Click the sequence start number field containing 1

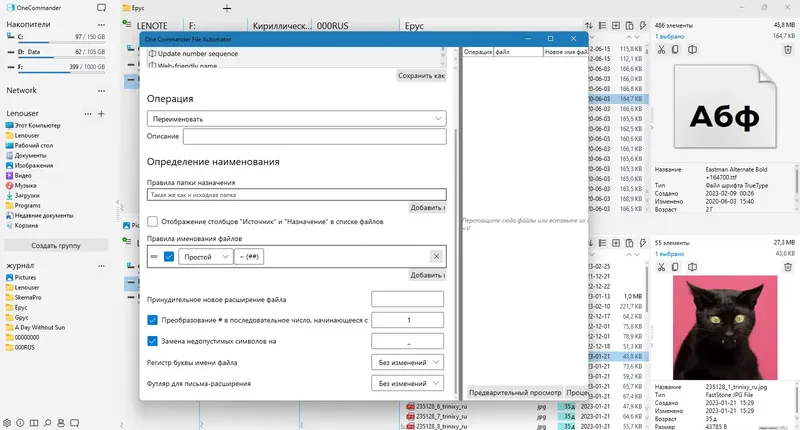(408, 320)
